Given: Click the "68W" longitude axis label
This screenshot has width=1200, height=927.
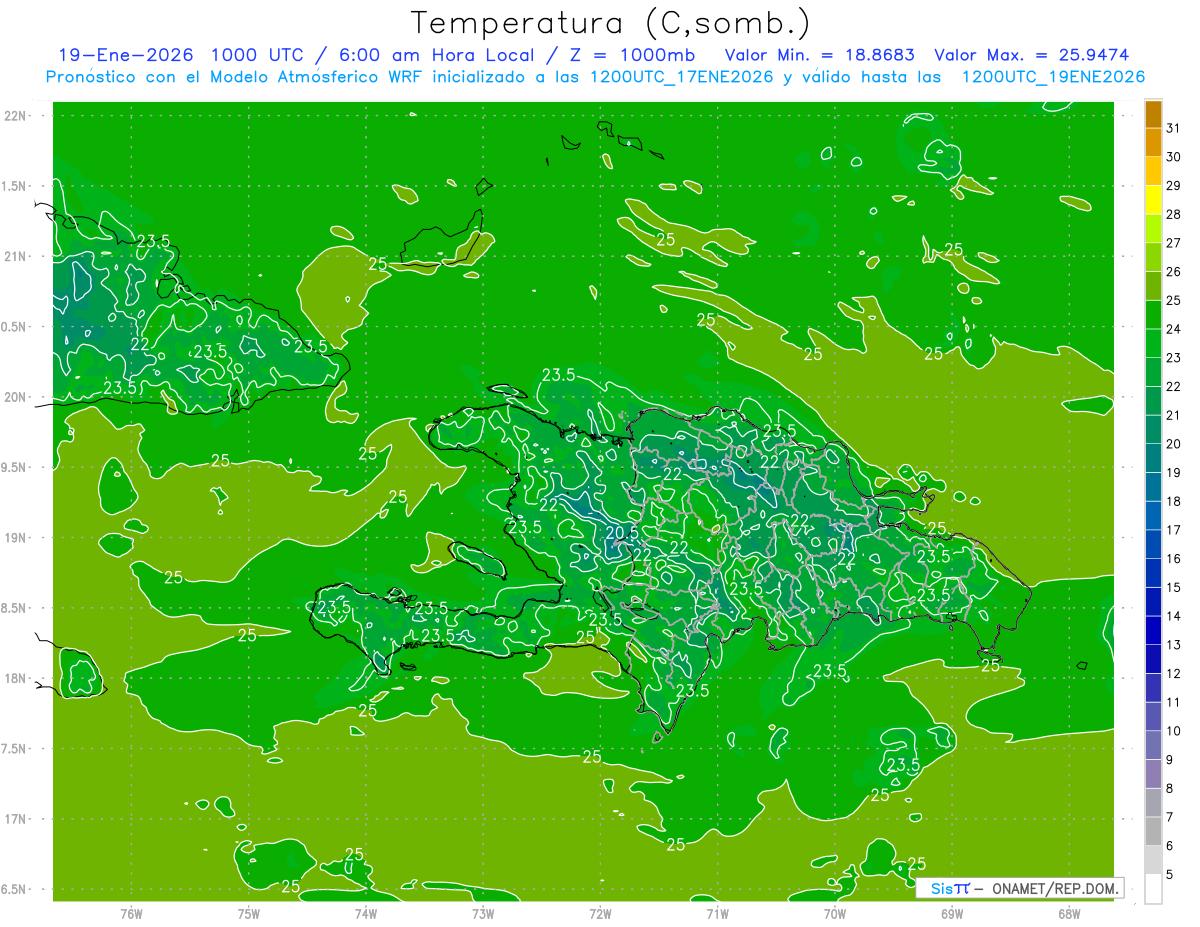Looking at the screenshot, I should click(1069, 914).
